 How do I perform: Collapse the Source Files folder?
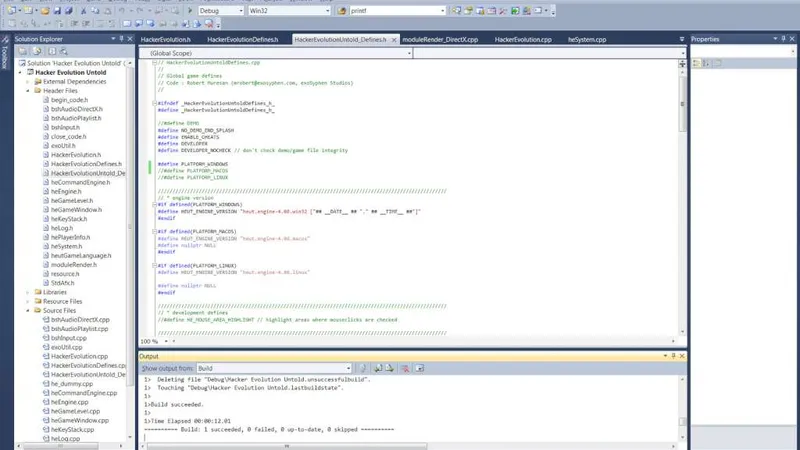(x=28, y=311)
